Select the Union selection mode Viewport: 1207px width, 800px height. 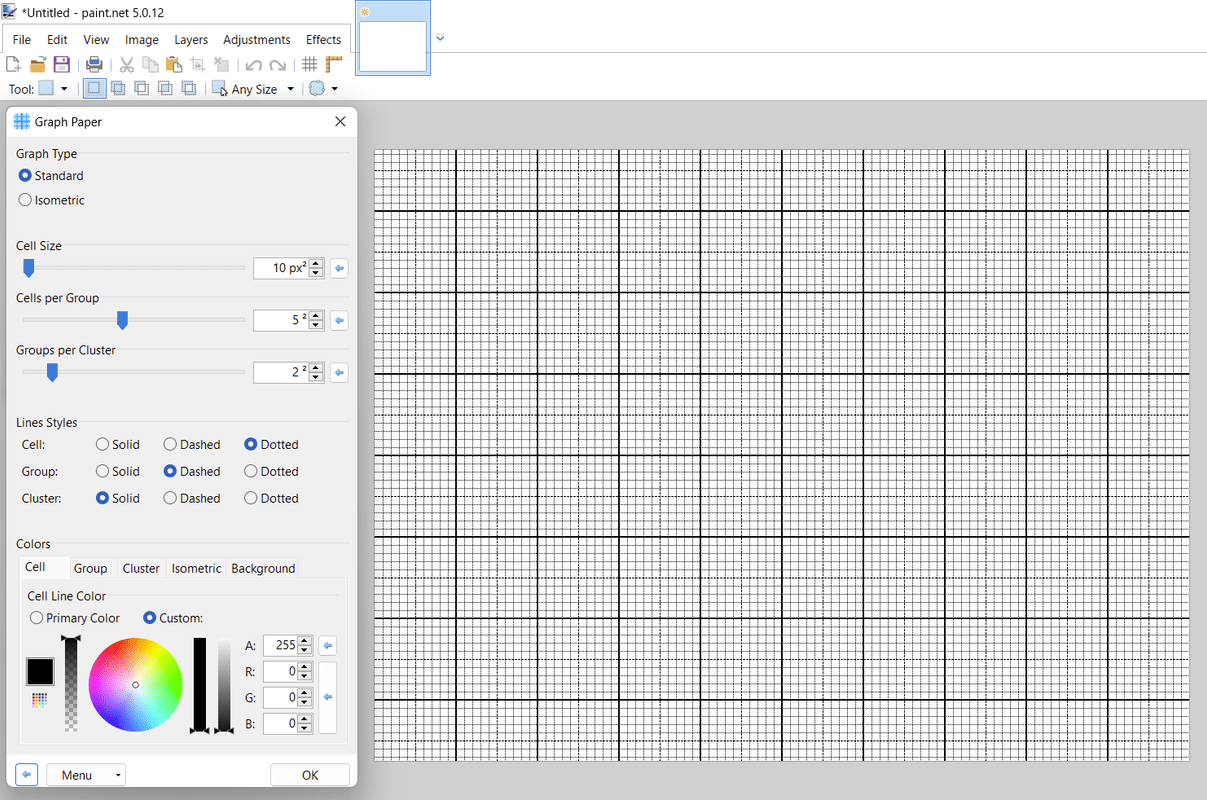pos(118,88)
